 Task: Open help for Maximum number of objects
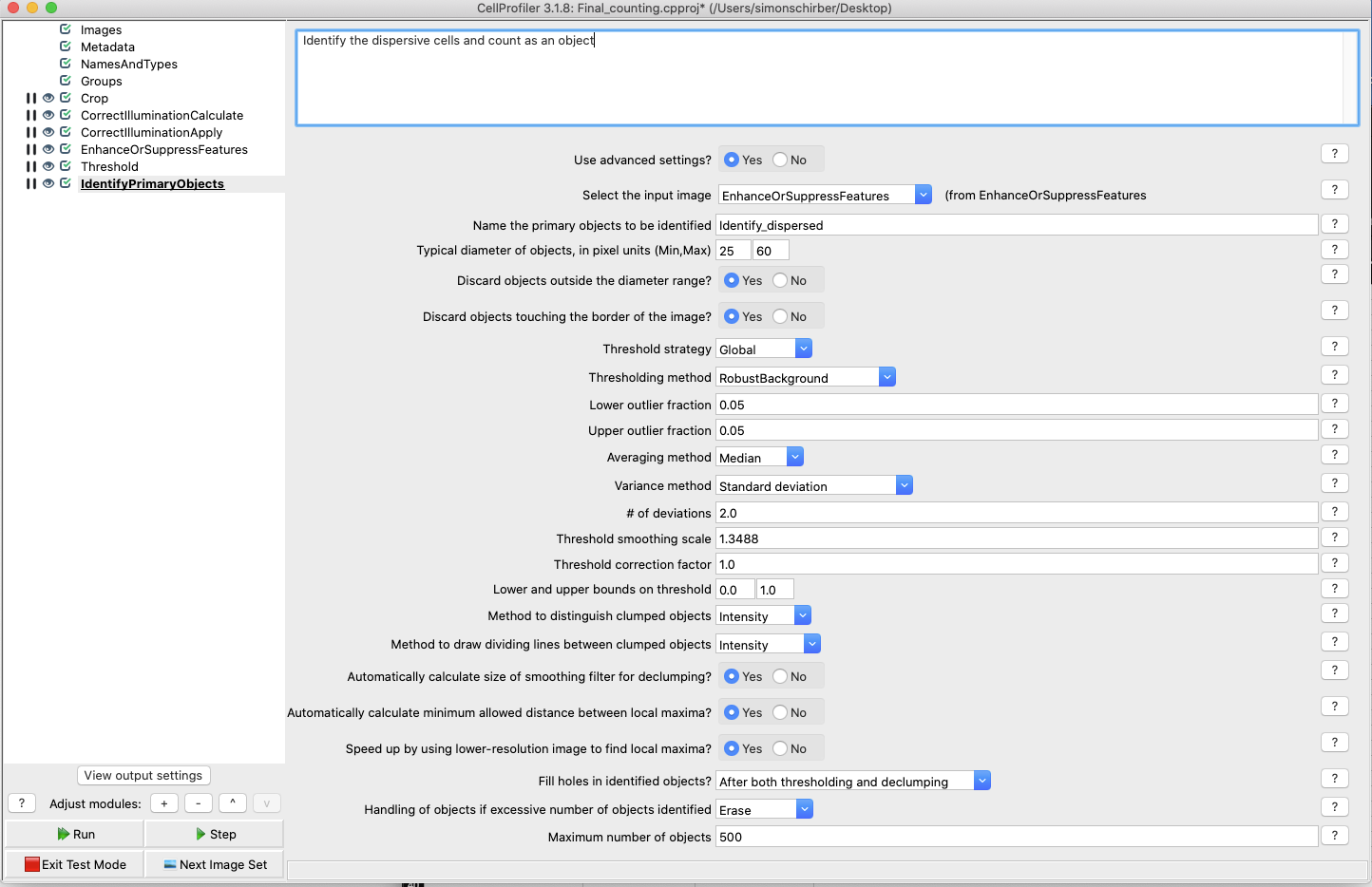(x=1334, y=835)
